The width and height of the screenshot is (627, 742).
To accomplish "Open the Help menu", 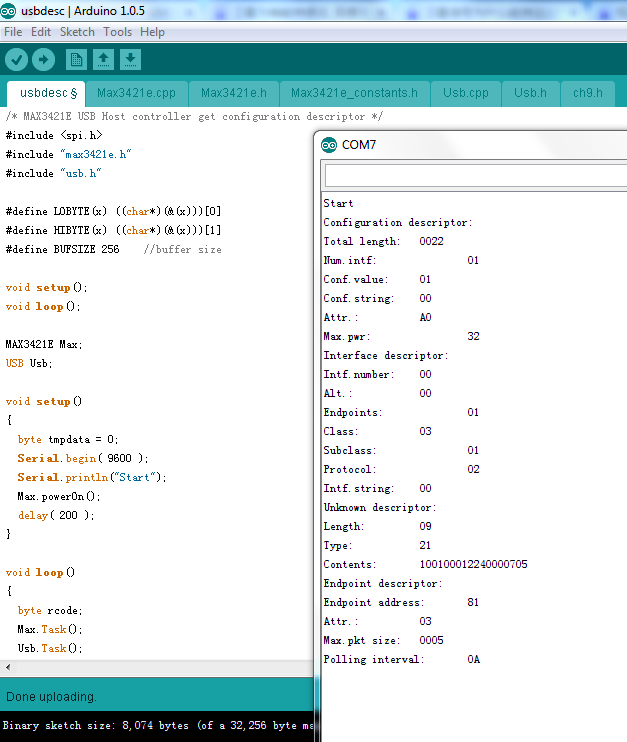I will click(x=152, y=32).
